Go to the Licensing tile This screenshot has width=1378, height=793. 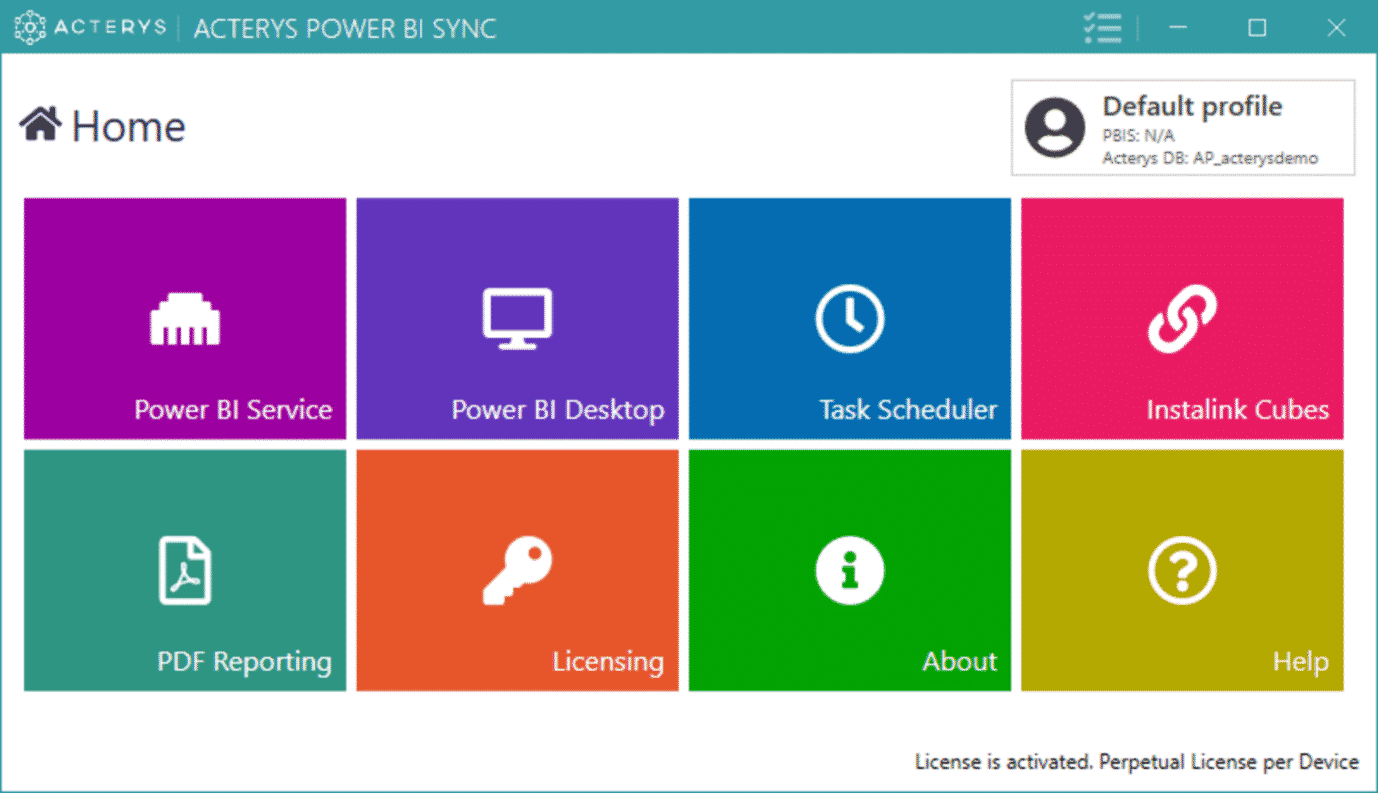[x=517, y=570]
